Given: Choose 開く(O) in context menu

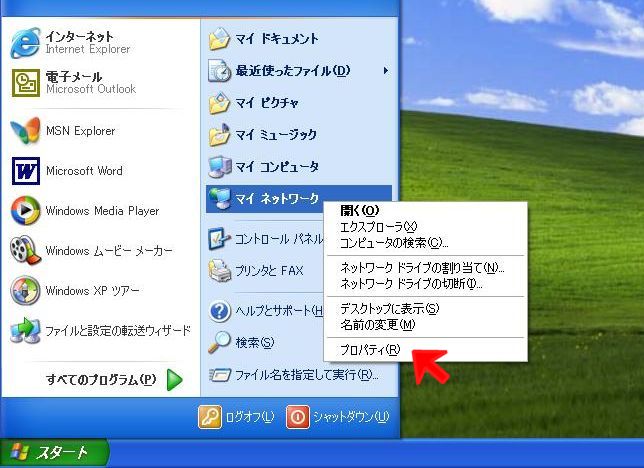Looking at the screenshot, I should click(360, 210).
